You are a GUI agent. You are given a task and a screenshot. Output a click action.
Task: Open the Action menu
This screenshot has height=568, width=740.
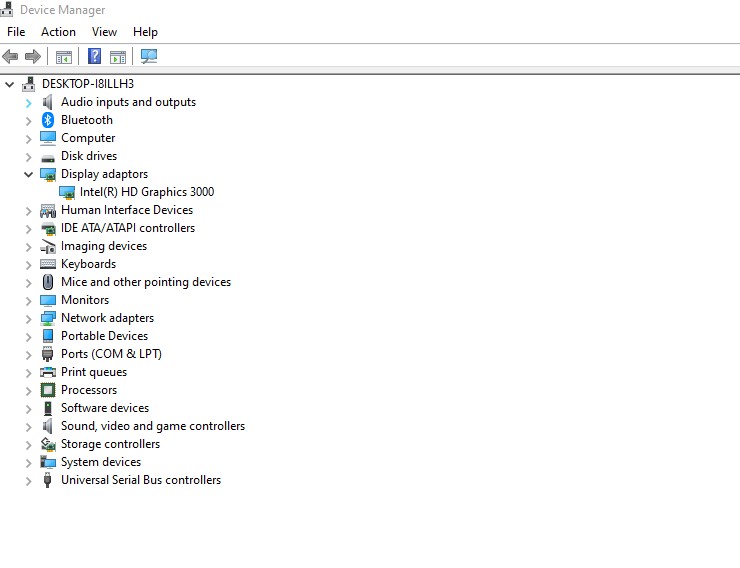point(58,32)
